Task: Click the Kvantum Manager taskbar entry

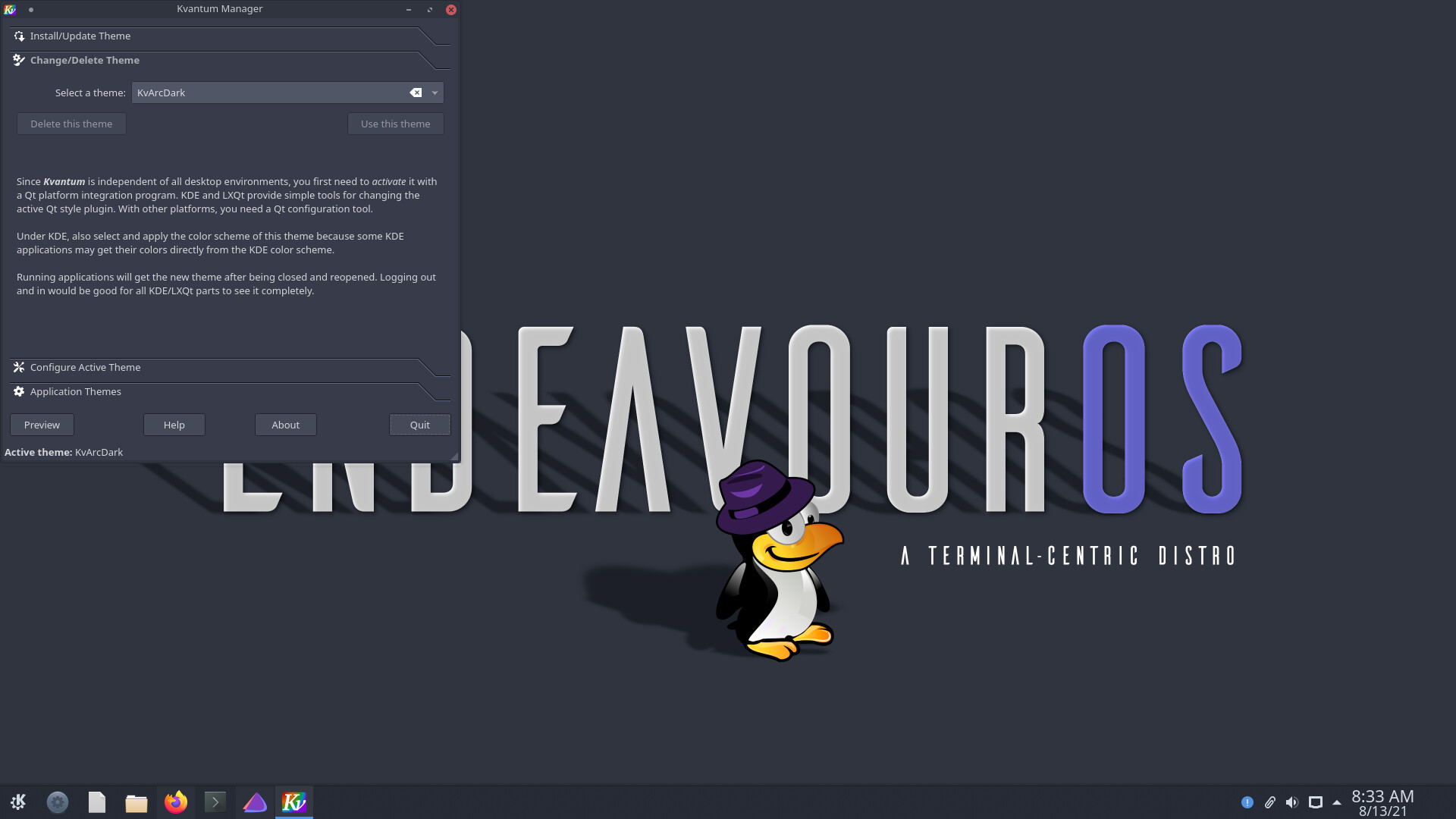Action: pos(294,802)
